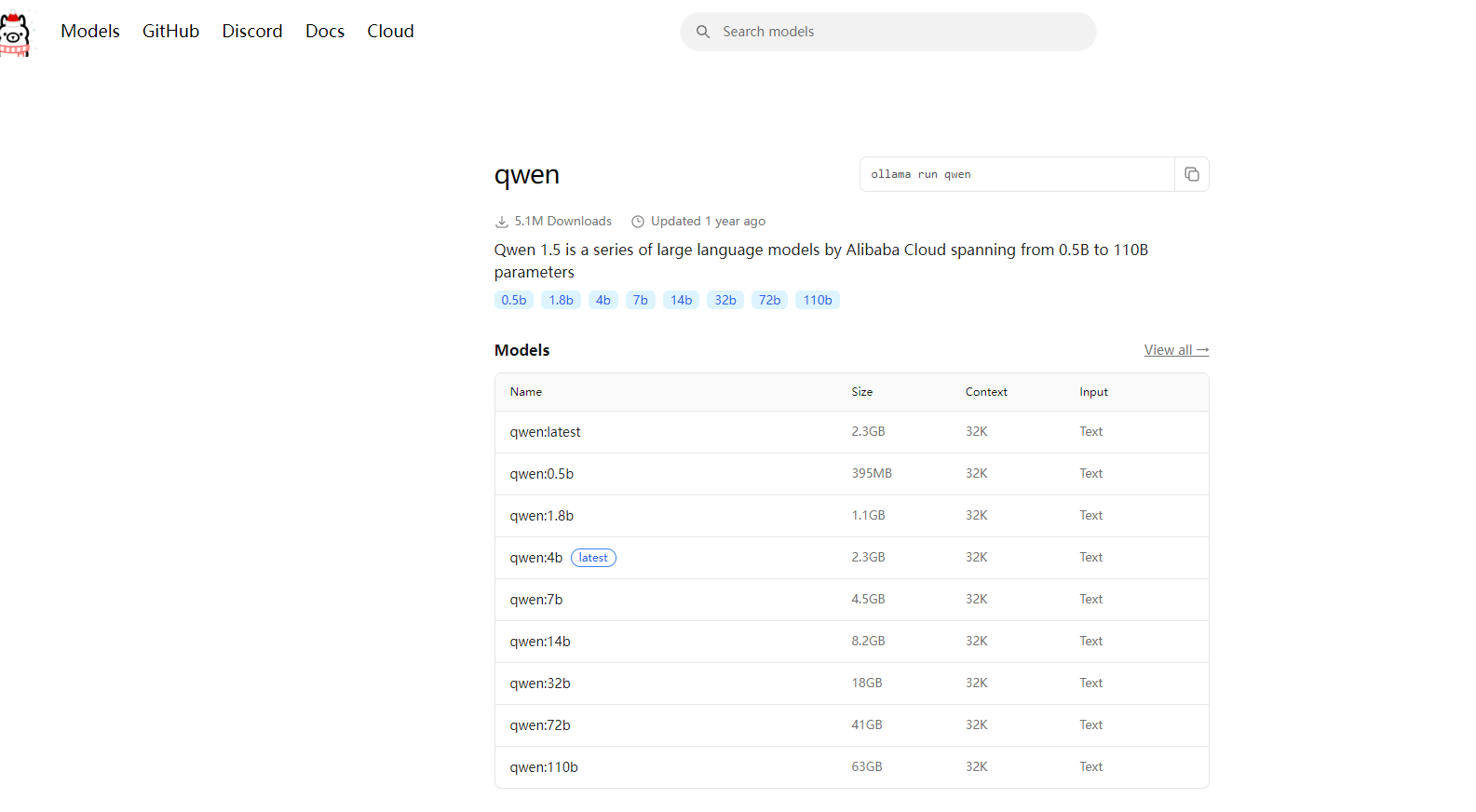Focus the Search models field
Screen dimensions: 1476x812
tap(887, 32)
